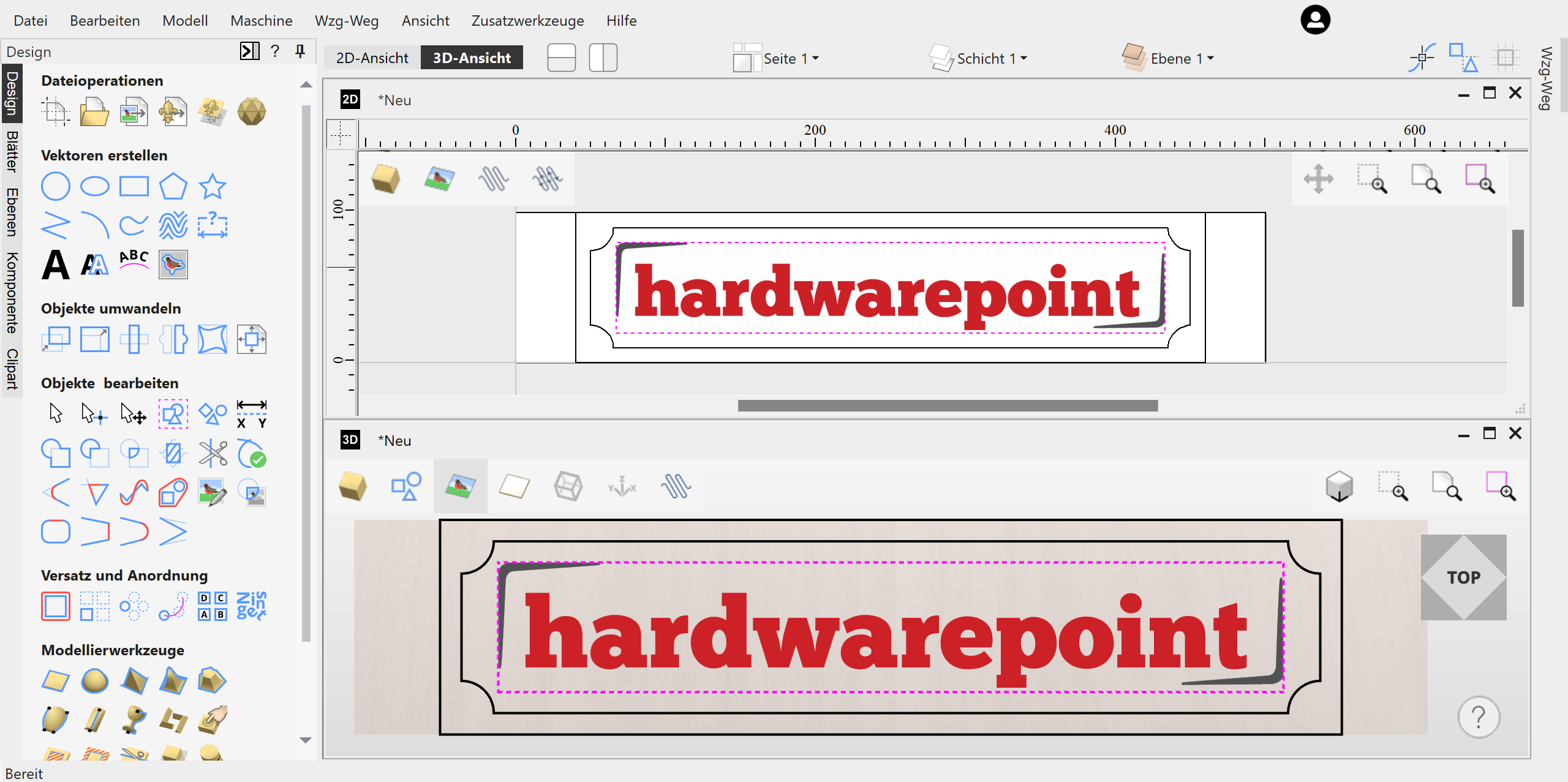Open the Wzg-Weg side panel tab
The width and height of the screenshot is (1568, 782).
[x=1547, y=78]
